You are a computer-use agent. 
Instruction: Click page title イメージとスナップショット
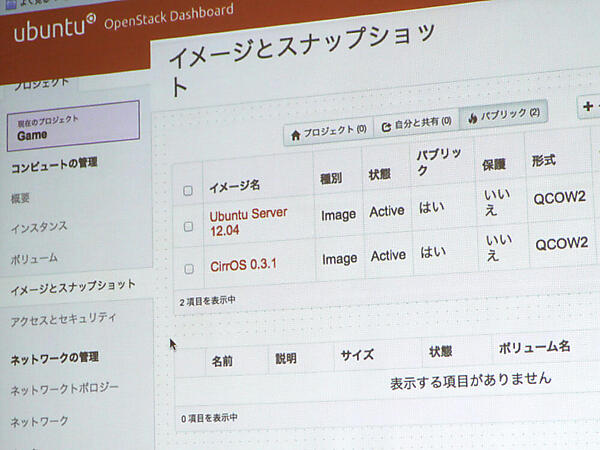click(x=302, y=57)
